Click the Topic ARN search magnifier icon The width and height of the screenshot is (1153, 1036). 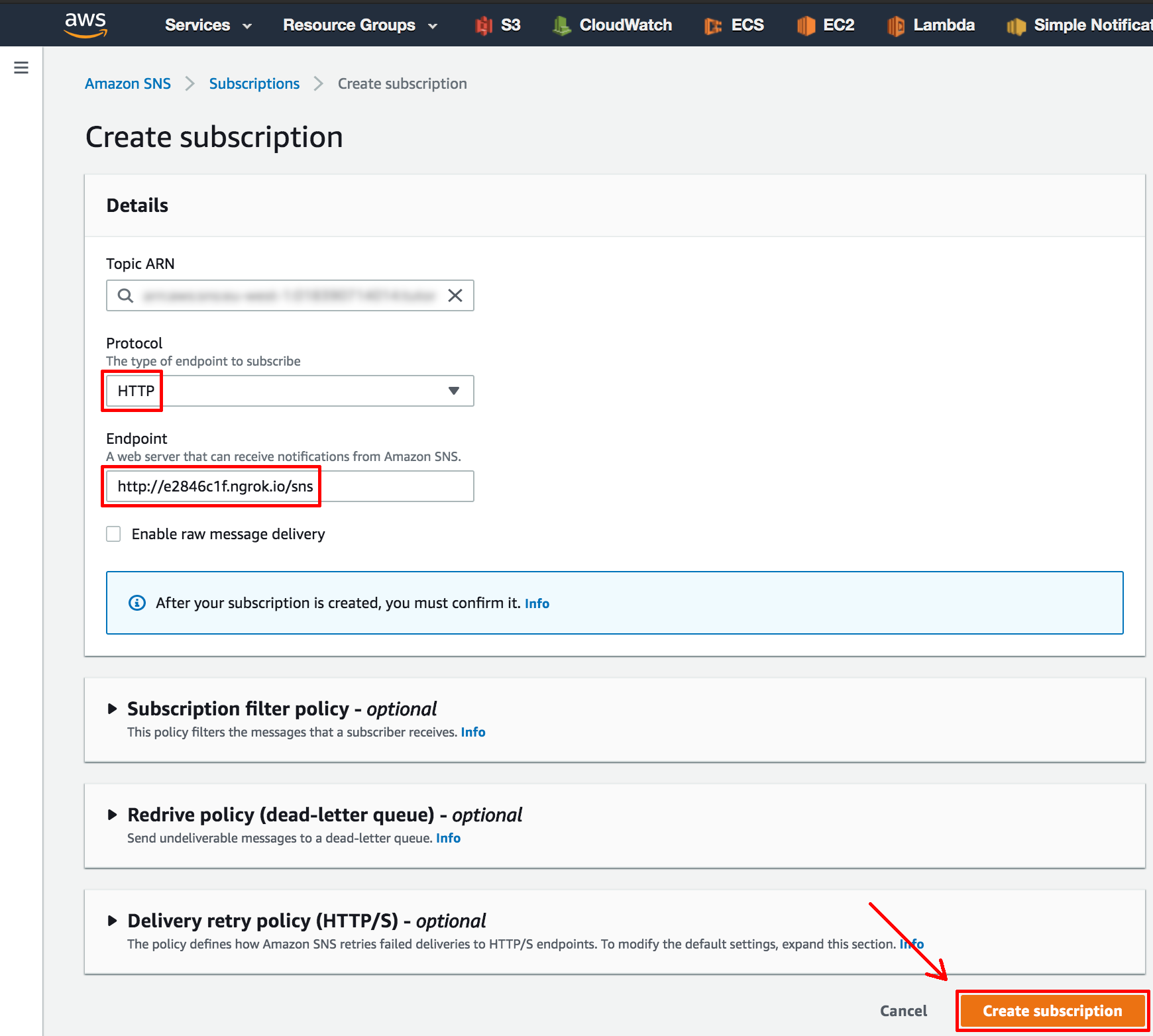[125, 295]
